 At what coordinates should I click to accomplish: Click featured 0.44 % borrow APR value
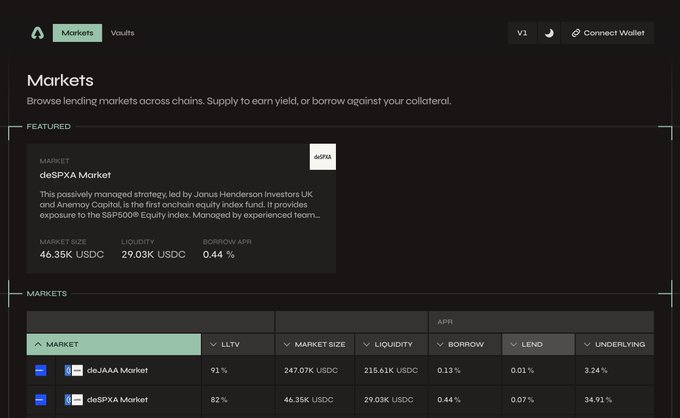click(x=219, y=255)
